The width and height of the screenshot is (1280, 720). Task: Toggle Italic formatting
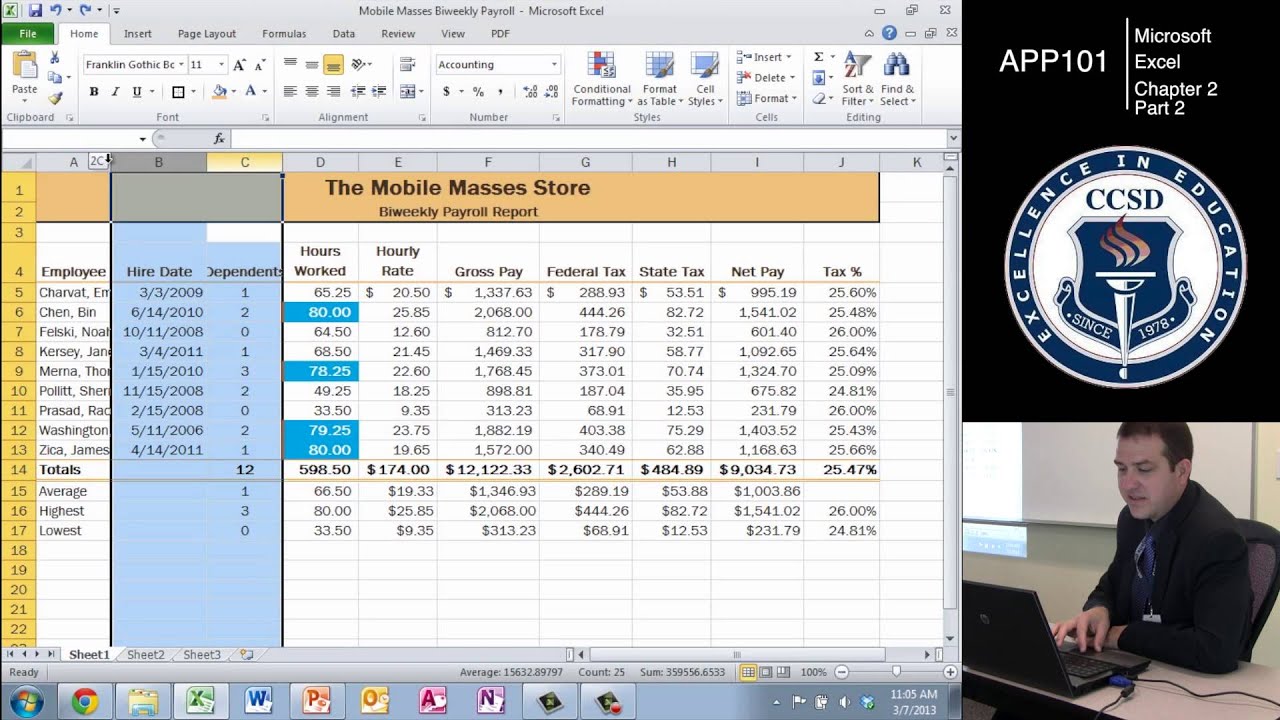pos(115,92)
